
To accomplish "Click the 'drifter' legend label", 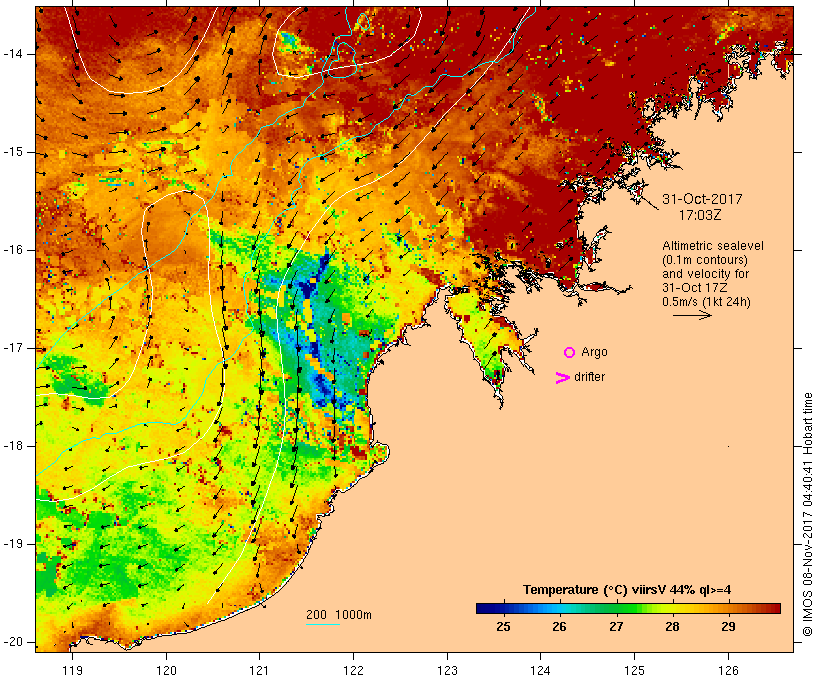I will 589,377.
